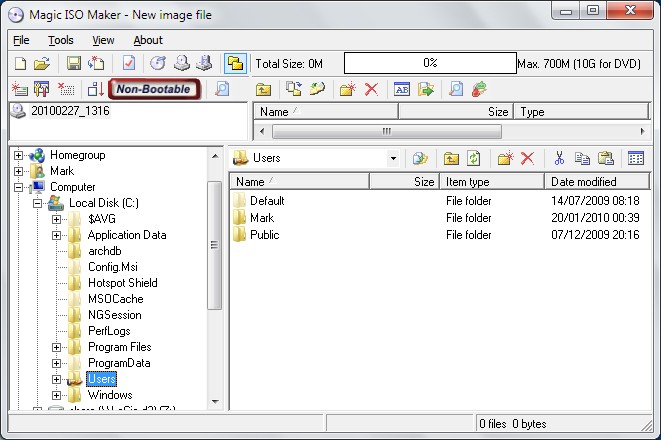Open the Tools menu
Viewport: 661px width, 440px height.
61,40
